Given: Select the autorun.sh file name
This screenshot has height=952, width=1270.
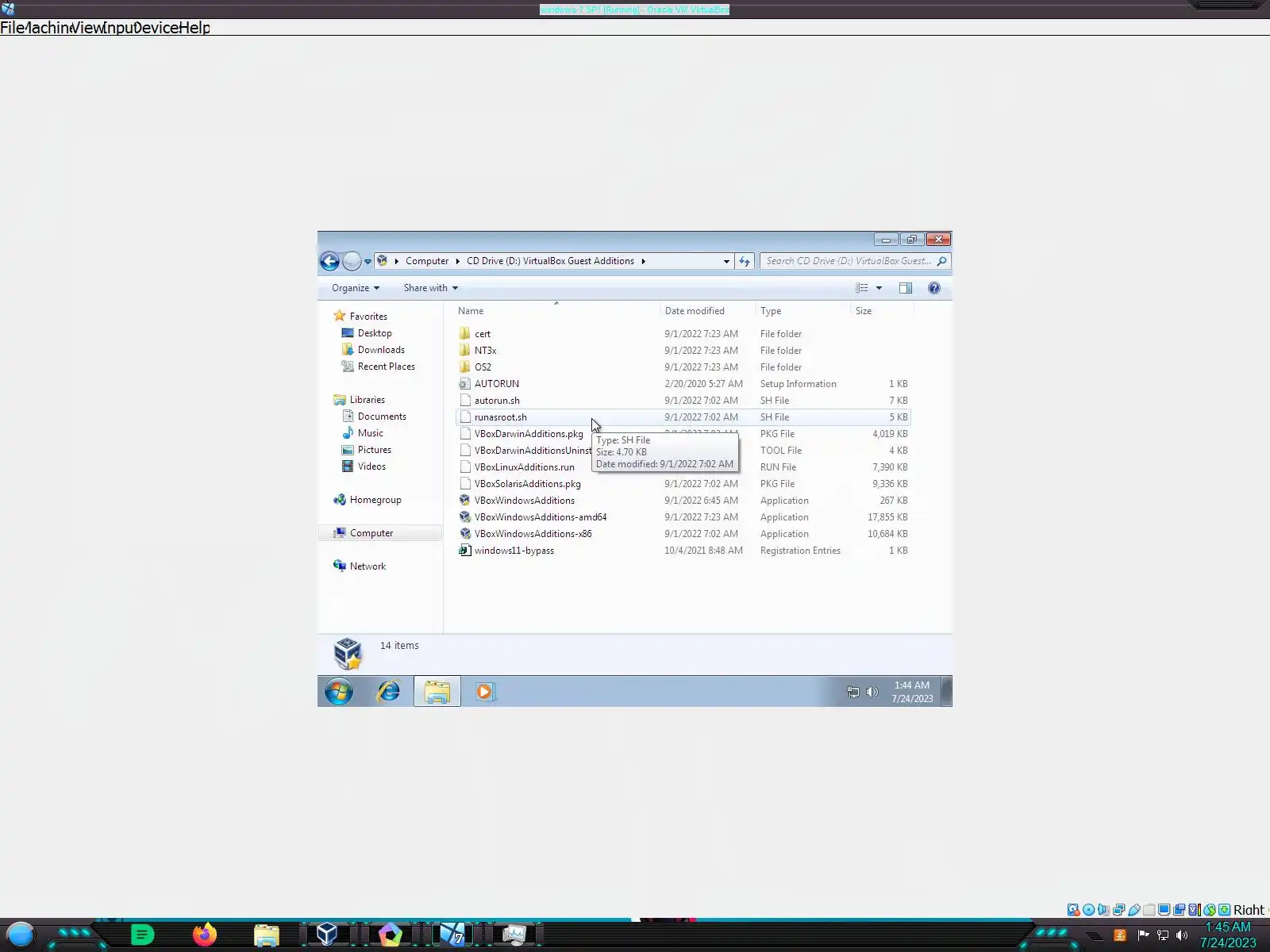Looking at the screenshot, I should pos(497,401).
